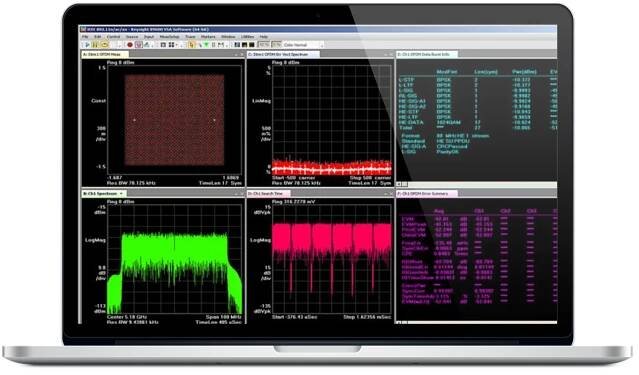
Task: Click the "Stop 500 carrier" label
Action: [370, 178]
